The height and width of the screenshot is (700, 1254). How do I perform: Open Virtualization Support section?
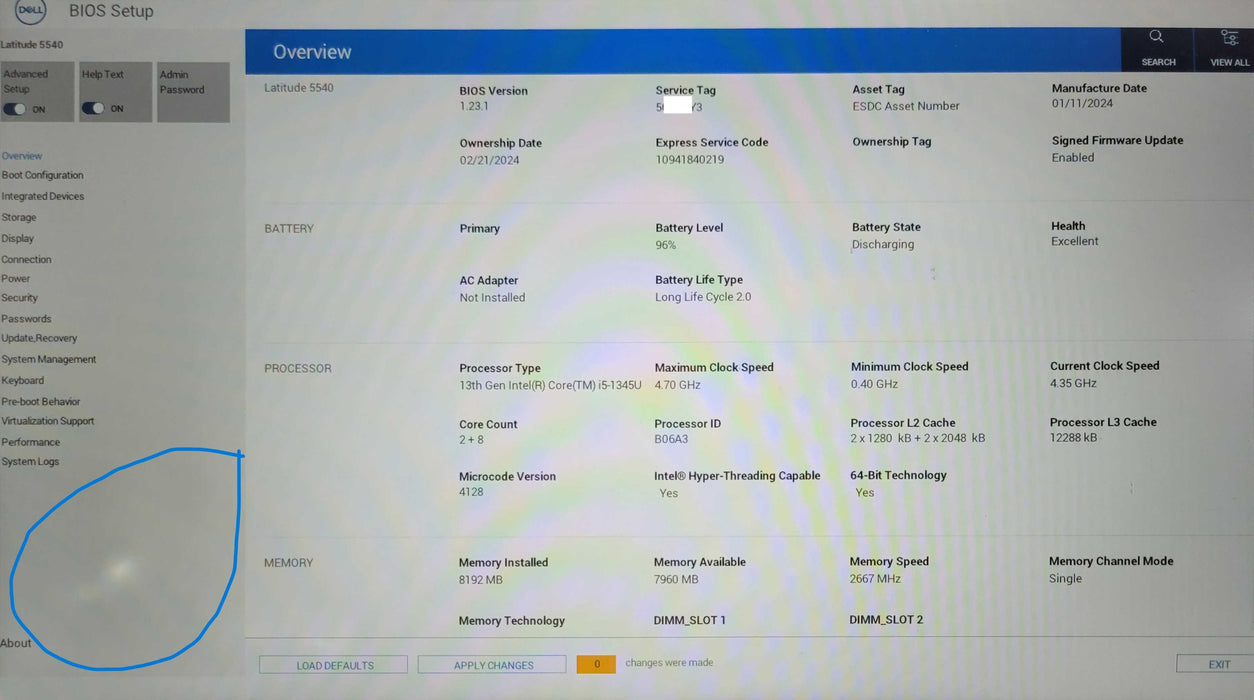(48, 421)
